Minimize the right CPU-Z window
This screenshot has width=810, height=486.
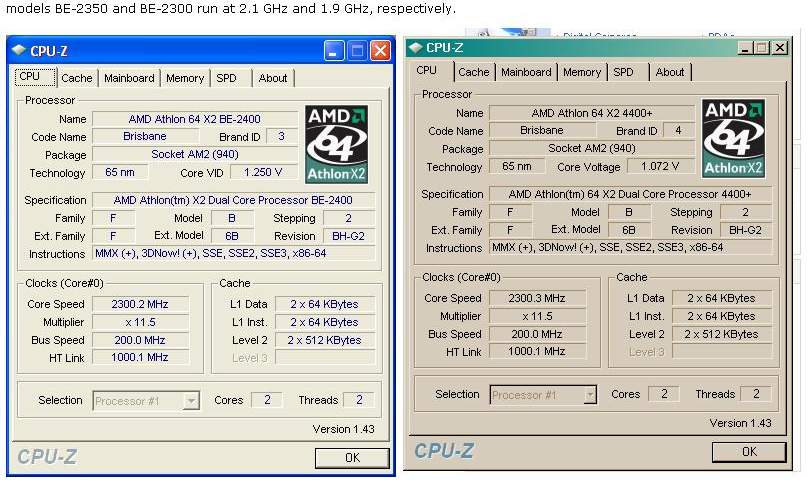coord(744,48)
